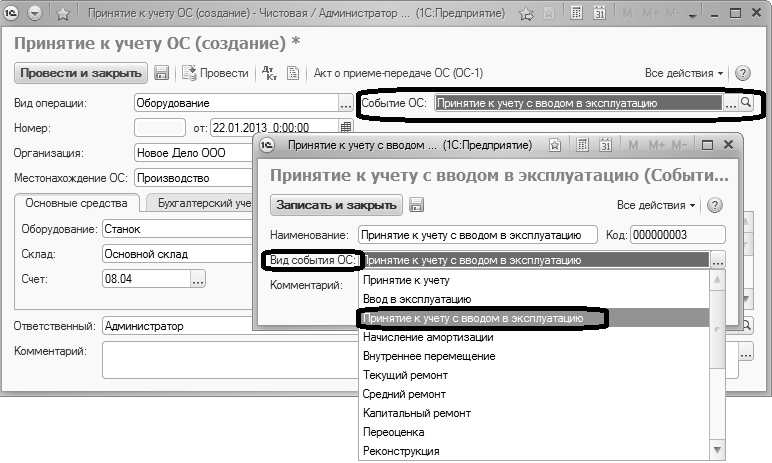Click 'Провести' toolbar button
This screenshot has width=772, height=463.
point(216,73)
